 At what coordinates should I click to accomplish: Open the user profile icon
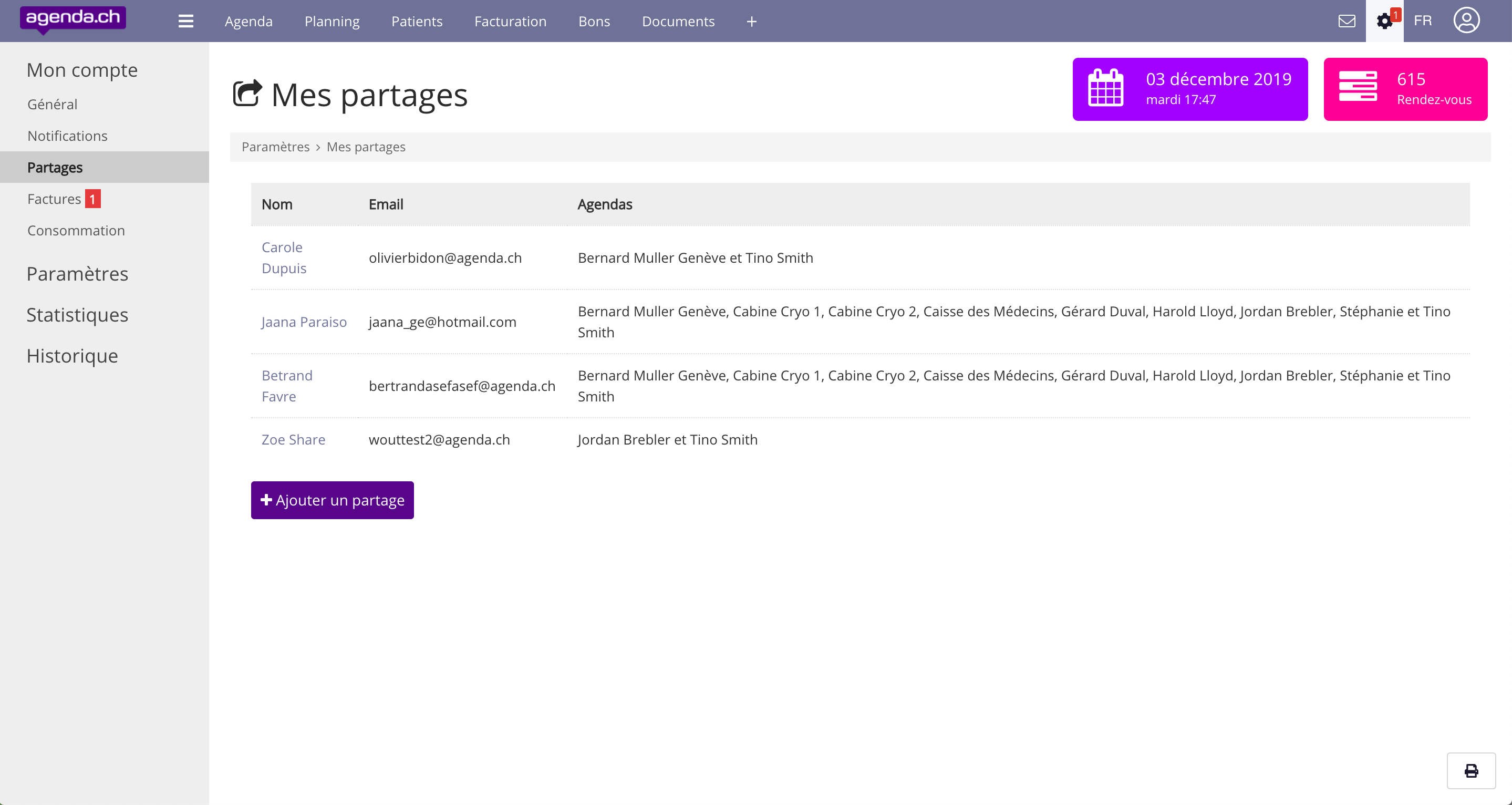point(1466,21)
